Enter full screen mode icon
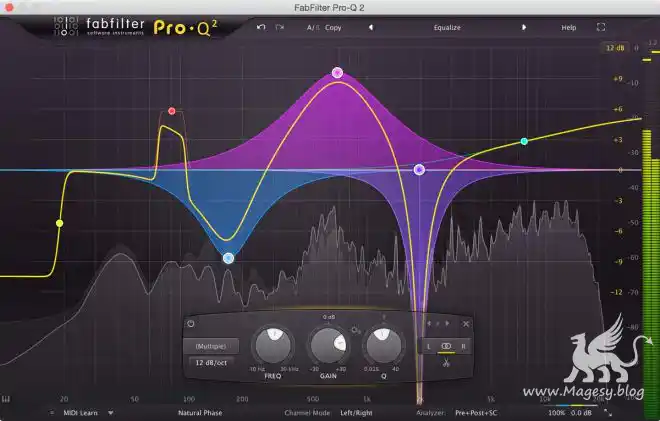 coord(601,27)
